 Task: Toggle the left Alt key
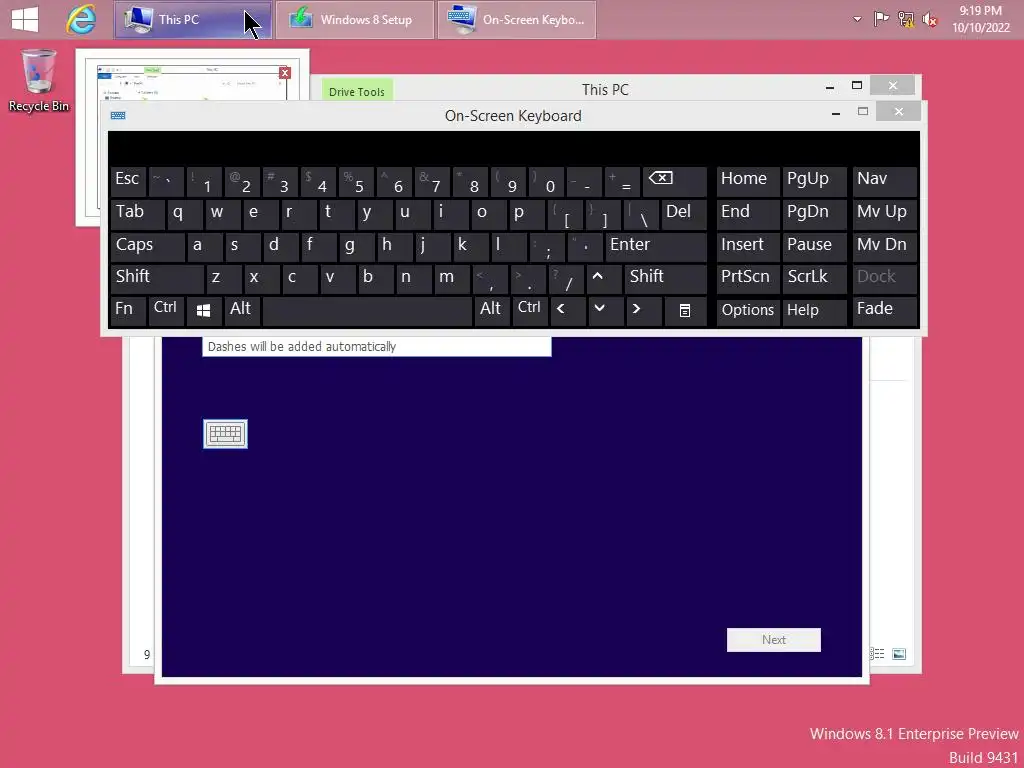tap(242, 311)
